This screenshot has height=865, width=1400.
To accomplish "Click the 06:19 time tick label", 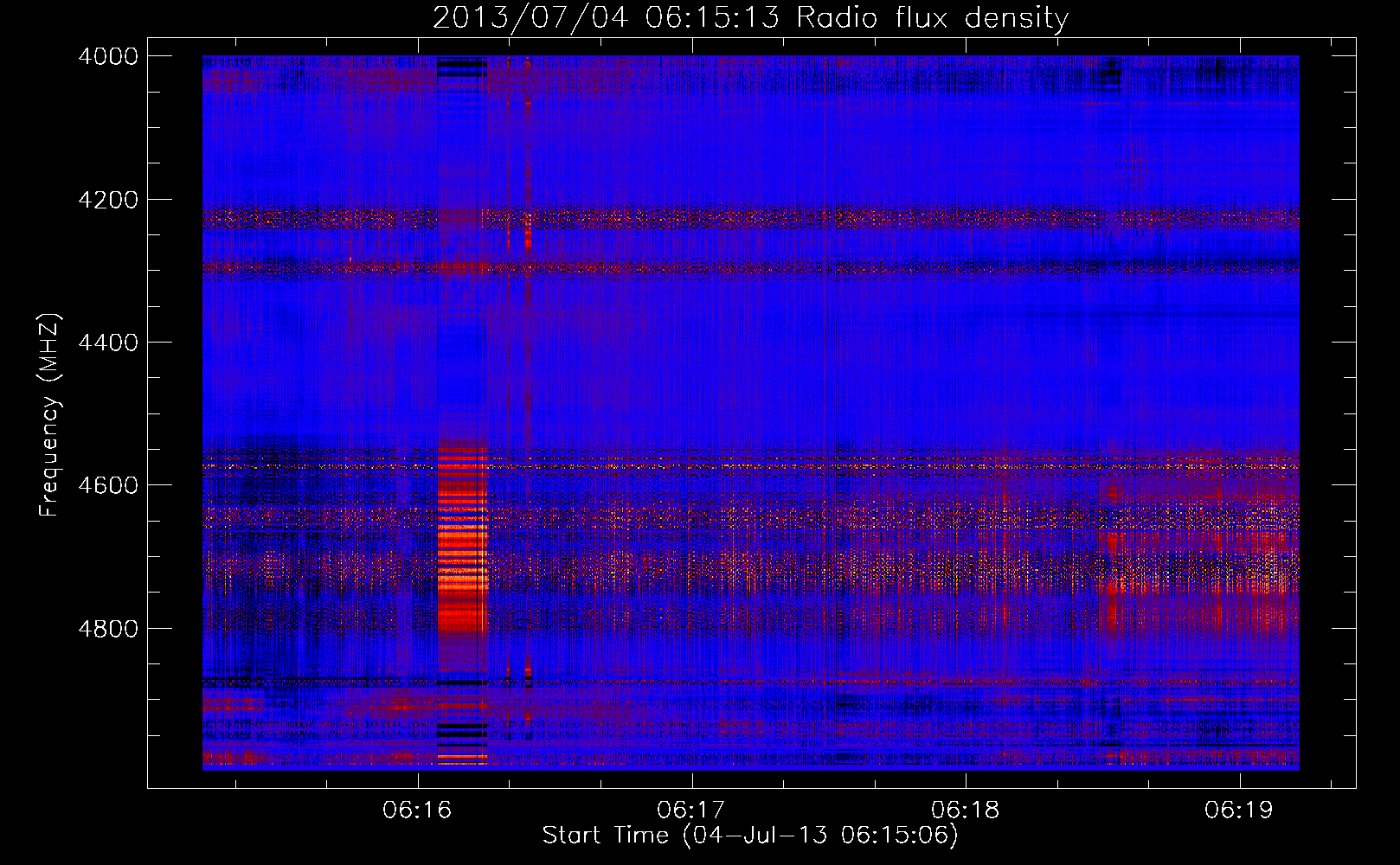I will (x=1239, y=810).
